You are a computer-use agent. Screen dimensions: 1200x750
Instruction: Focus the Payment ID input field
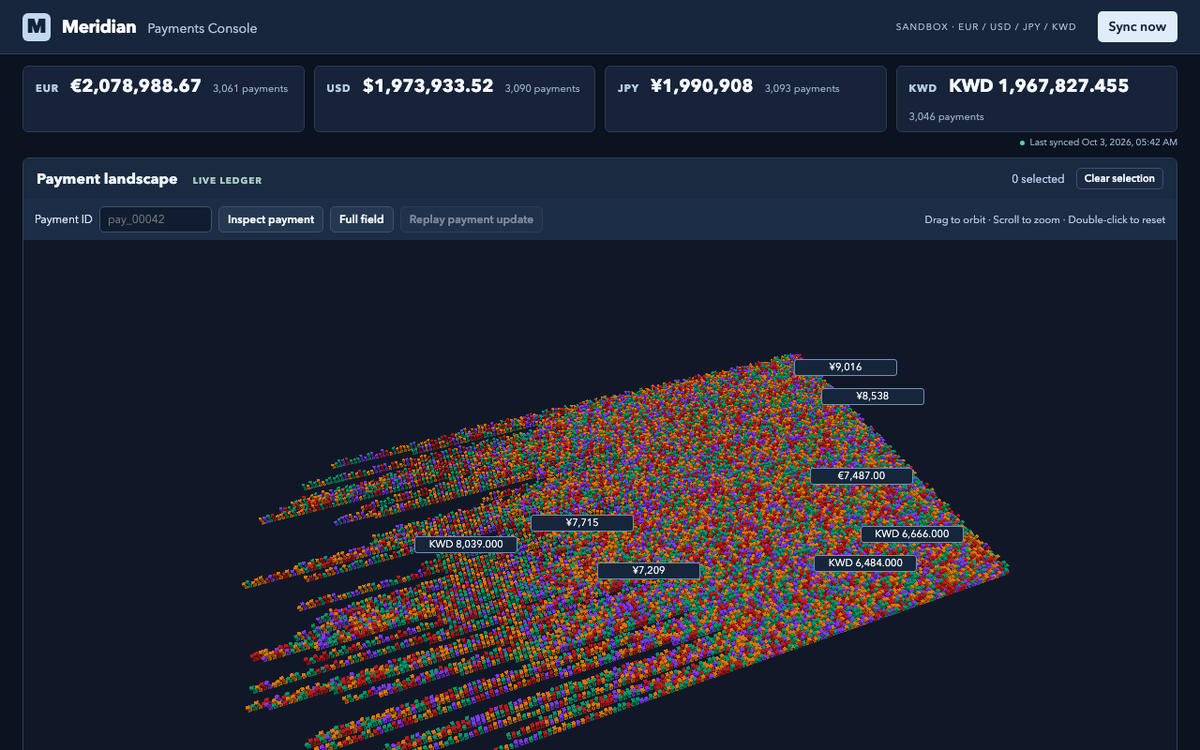click(x=155, y=219)
